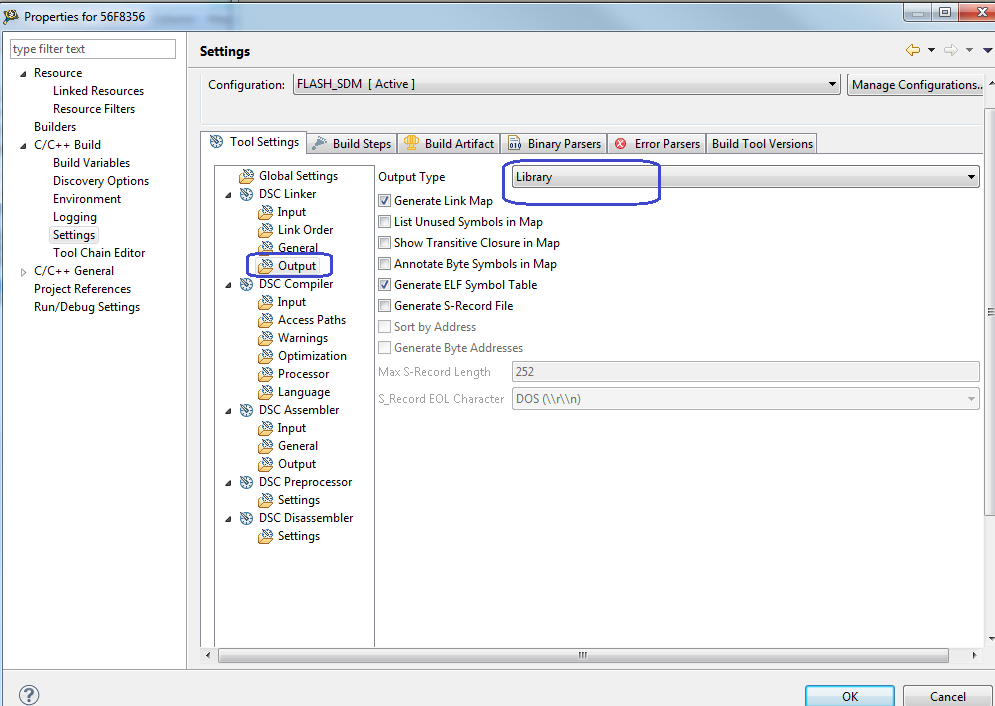Open the Output Type Library dropdown
The width and height of the screenshot is (995, 706).
click(746, 177)
